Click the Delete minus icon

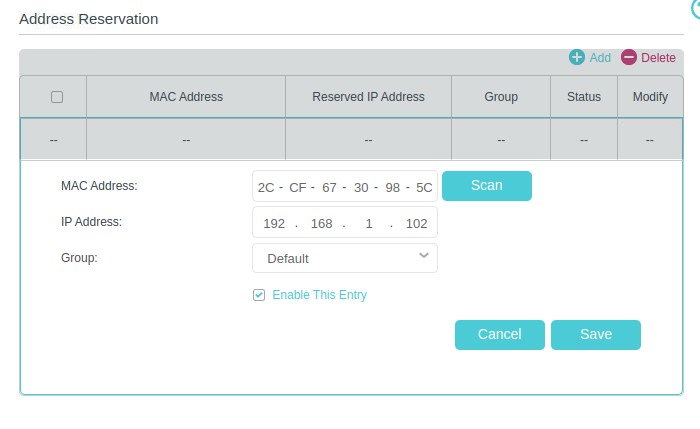point(629,58)
